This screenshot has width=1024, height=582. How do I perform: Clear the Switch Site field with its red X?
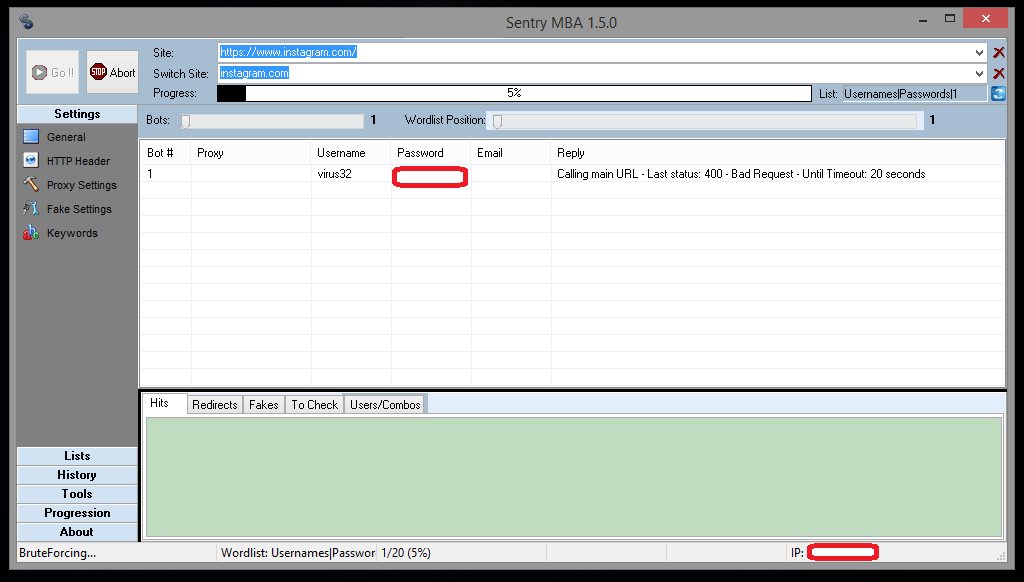pyautogui.click(x=999, y=73)
